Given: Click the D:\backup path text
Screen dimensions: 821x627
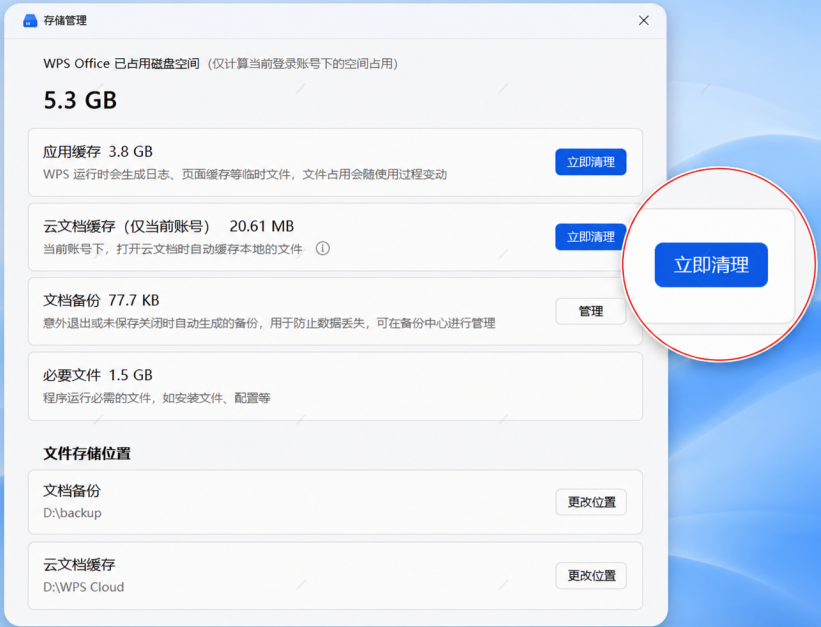Looking at the screenshot, I should coord(72,513).
